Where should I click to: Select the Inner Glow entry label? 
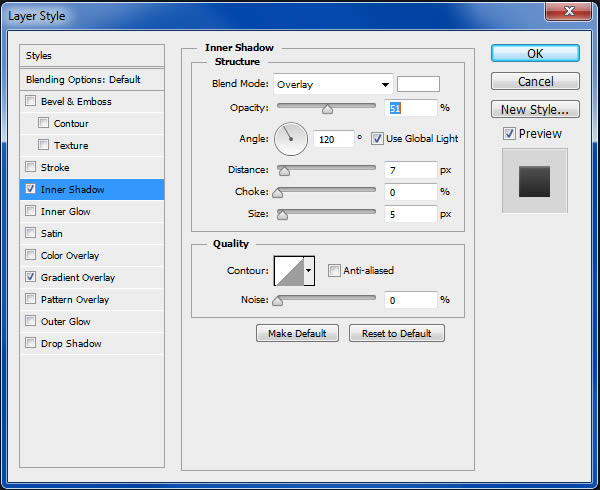pyautogui.click(x=66, y=211)
